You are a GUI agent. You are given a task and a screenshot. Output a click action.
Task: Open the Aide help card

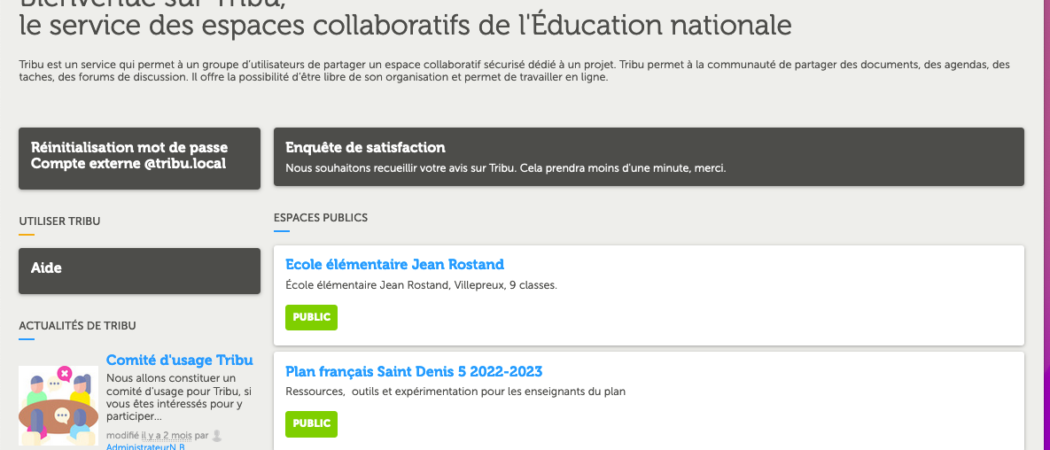click(x=139, y=271)
